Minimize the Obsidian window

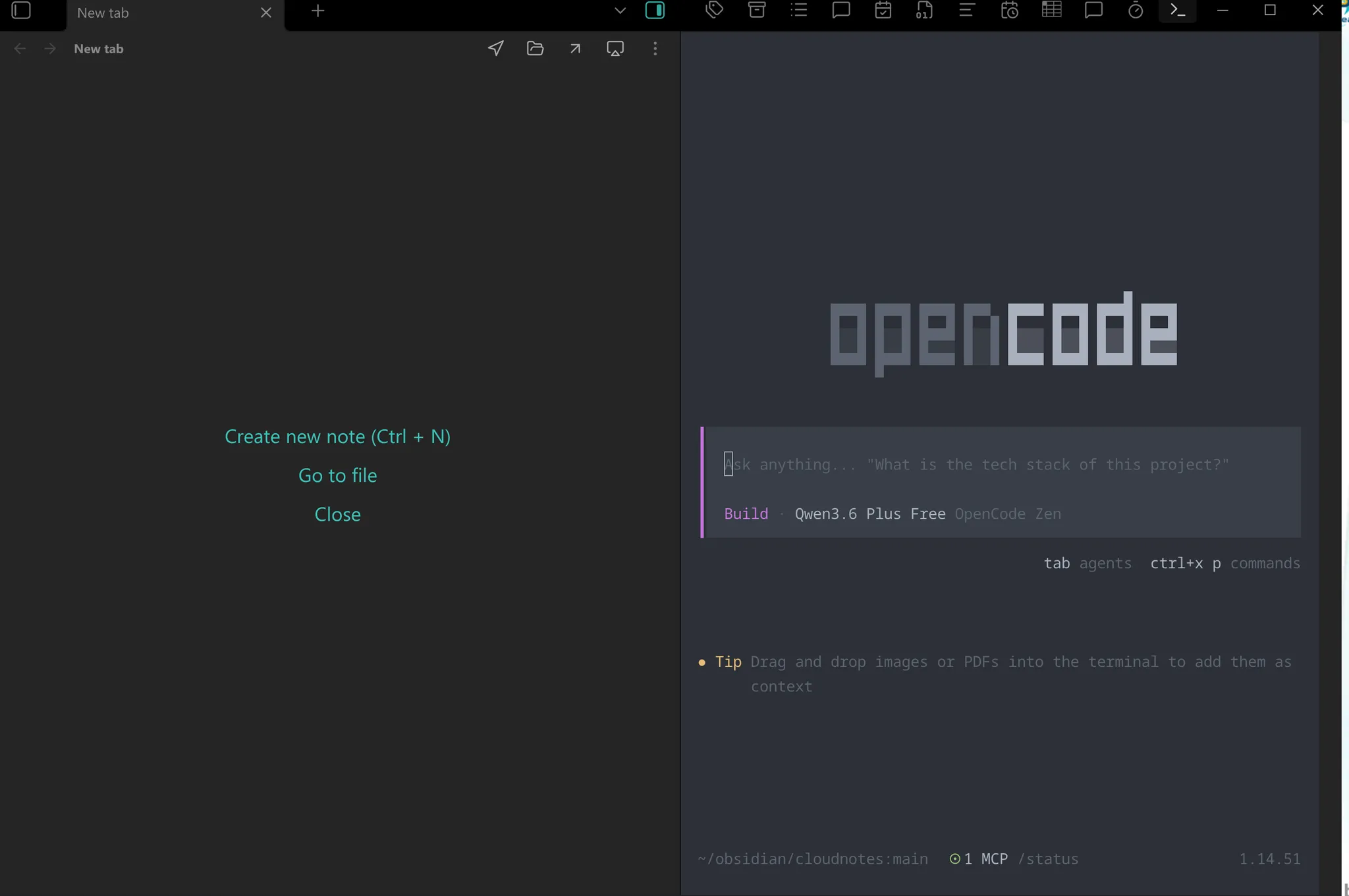pyautogui.click(x=1223, y=11)
